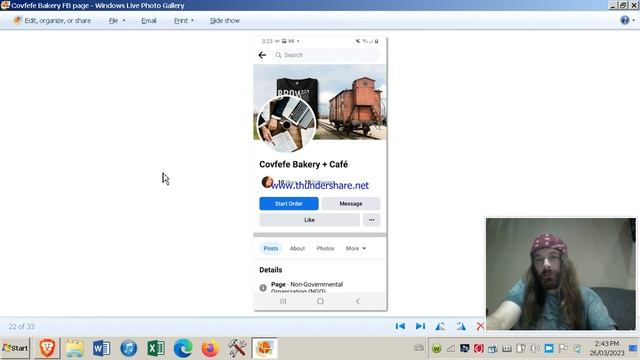Click the Email toolbar item

tap(149, 20)
